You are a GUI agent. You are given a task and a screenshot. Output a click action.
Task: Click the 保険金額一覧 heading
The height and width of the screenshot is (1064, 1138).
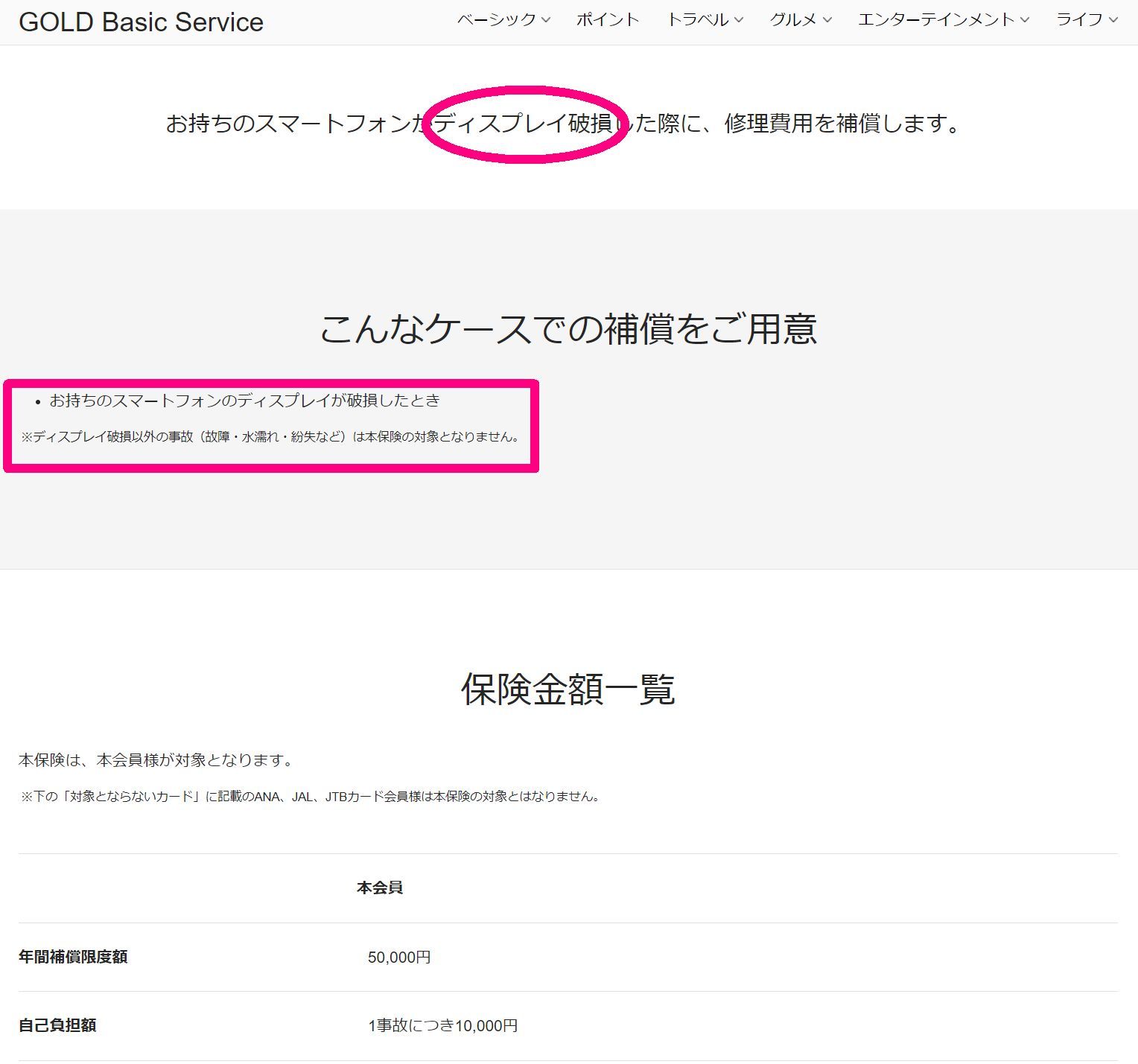[568, 689]
